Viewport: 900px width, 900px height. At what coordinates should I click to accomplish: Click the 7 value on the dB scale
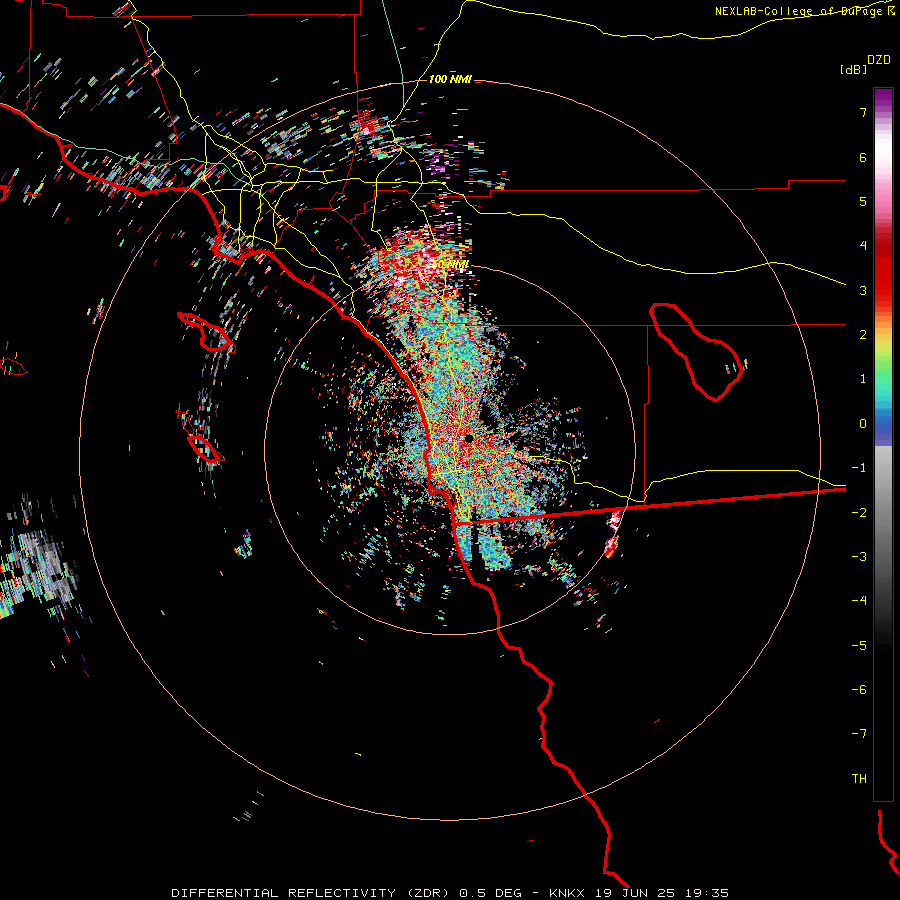[x=863, y=112]
